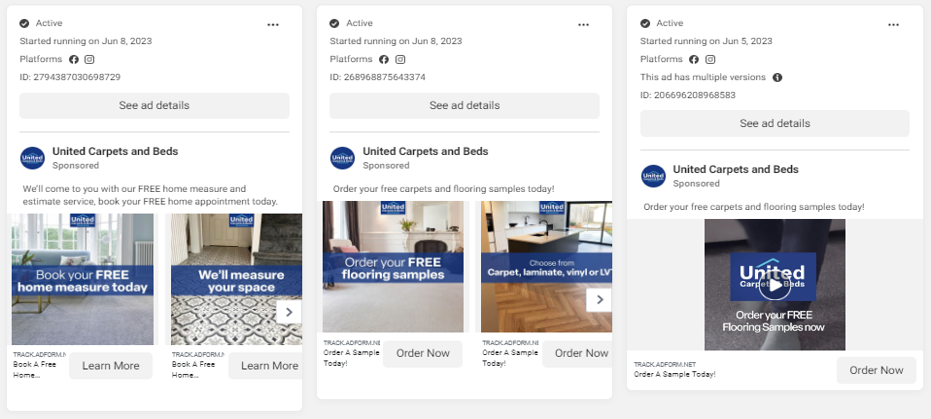Open three-dot menu on ad ID 2794387030698729

tap(273, 25)
